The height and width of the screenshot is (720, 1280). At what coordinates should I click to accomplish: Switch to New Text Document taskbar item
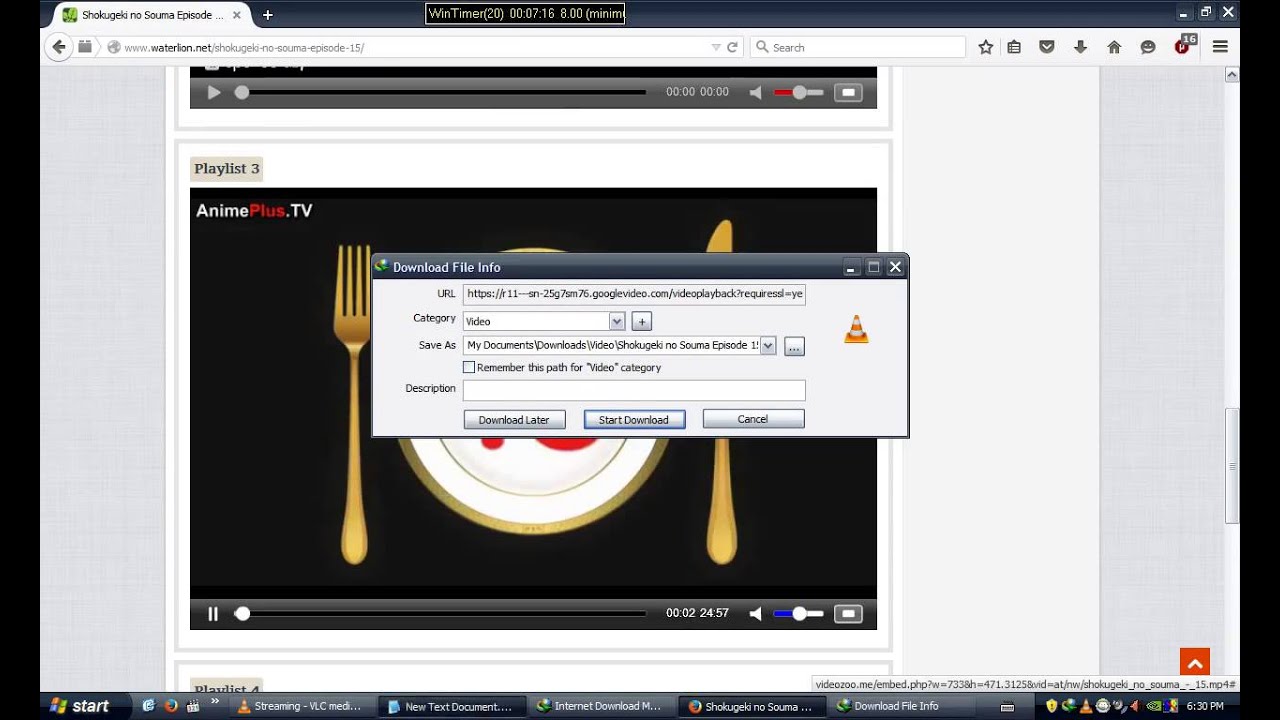point(451,706)
